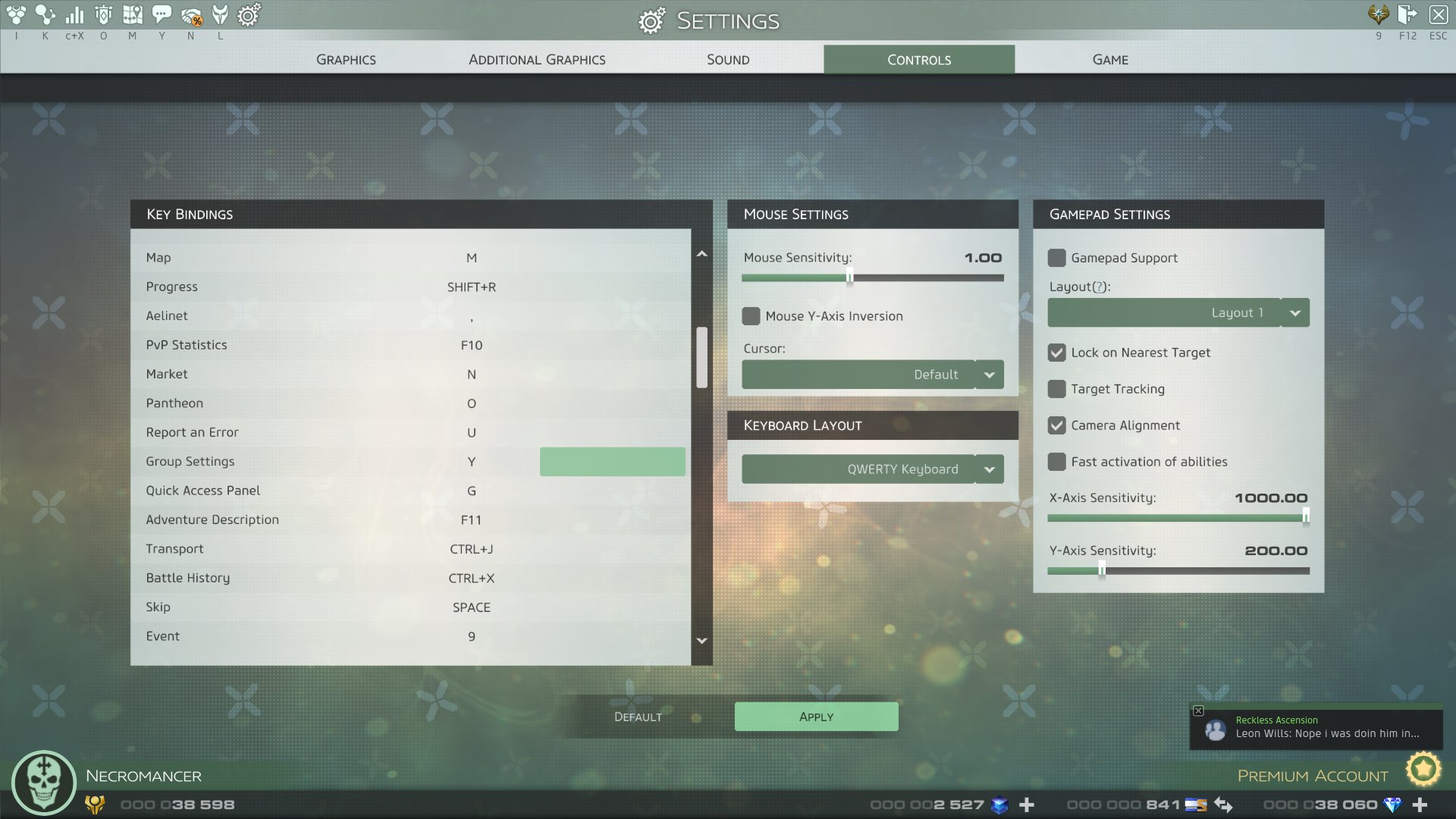Click highlighted secondary binding for Group Settings
Screen dimensions: 1456x819
coord(613,462)
